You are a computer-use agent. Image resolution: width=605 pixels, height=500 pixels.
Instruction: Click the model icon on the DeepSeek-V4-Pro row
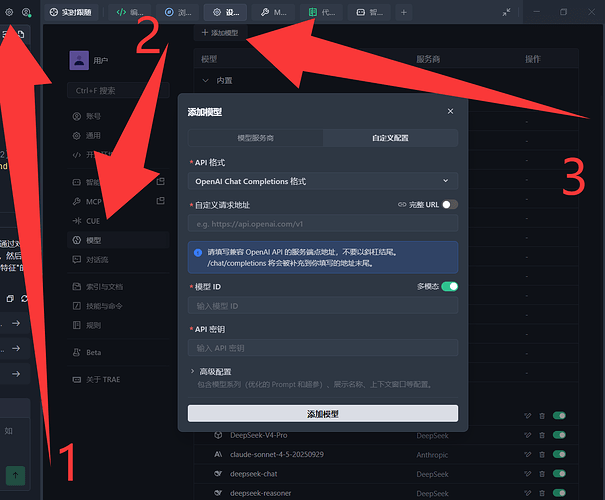point(218,435)
